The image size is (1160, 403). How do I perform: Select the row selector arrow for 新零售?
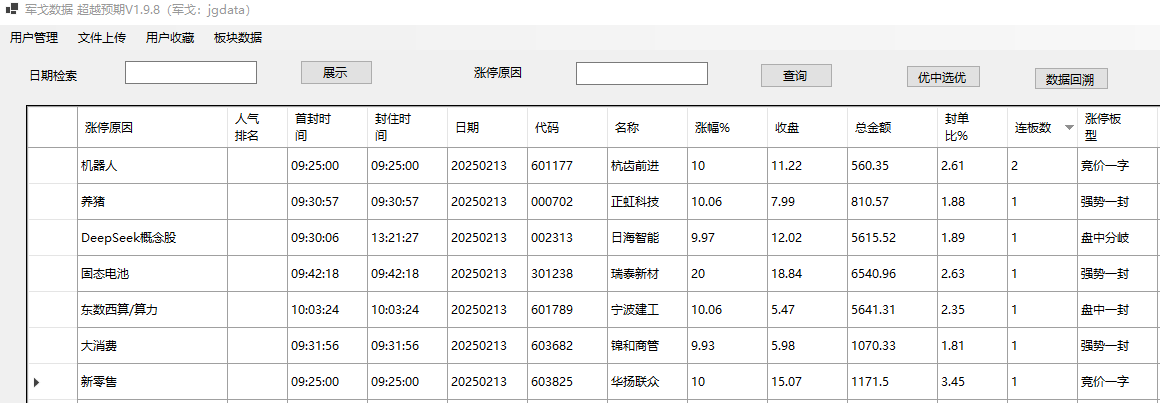(x=37, y=382)
